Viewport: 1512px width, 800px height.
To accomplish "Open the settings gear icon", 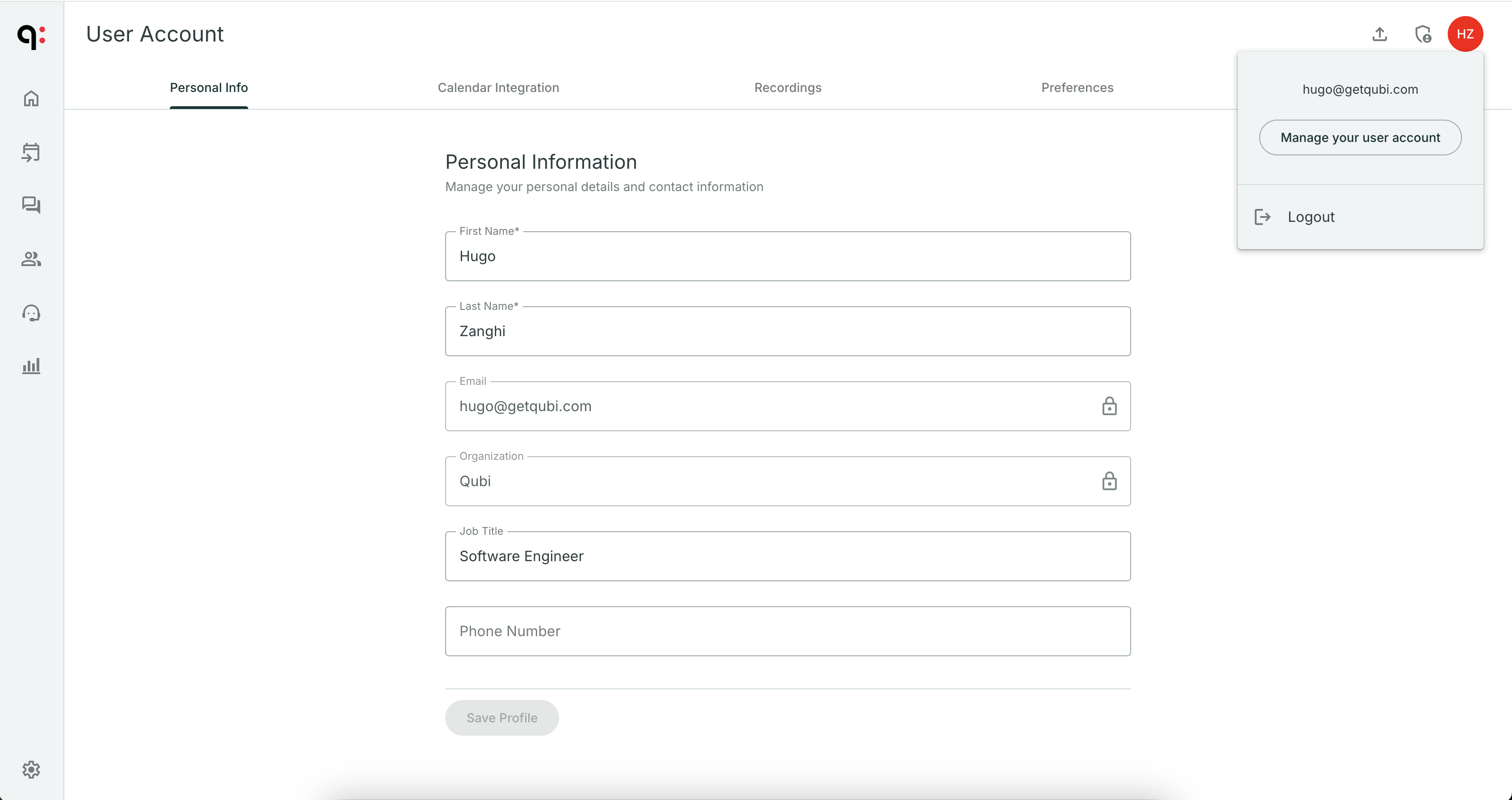I will point(31,770).
